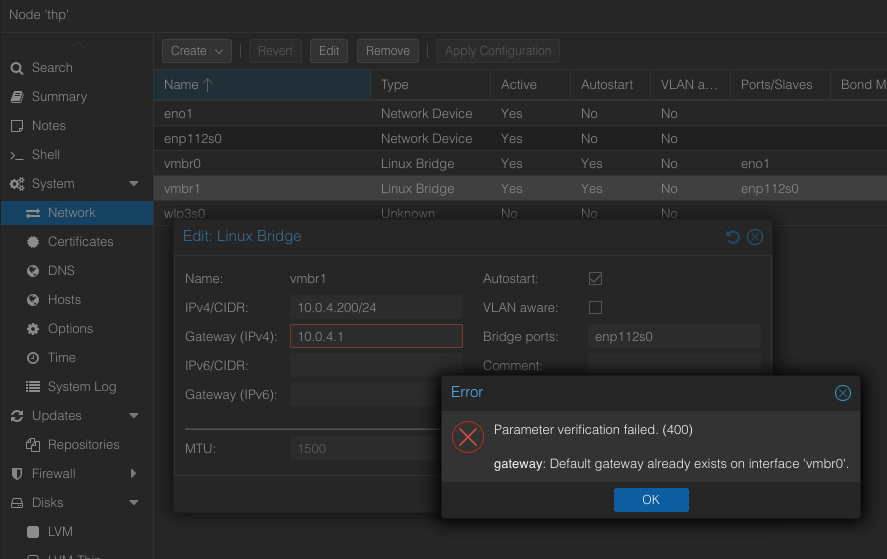Open the Shell terminal icon
This screenshot has width=887, height=559.
click(x=16, y=155)
